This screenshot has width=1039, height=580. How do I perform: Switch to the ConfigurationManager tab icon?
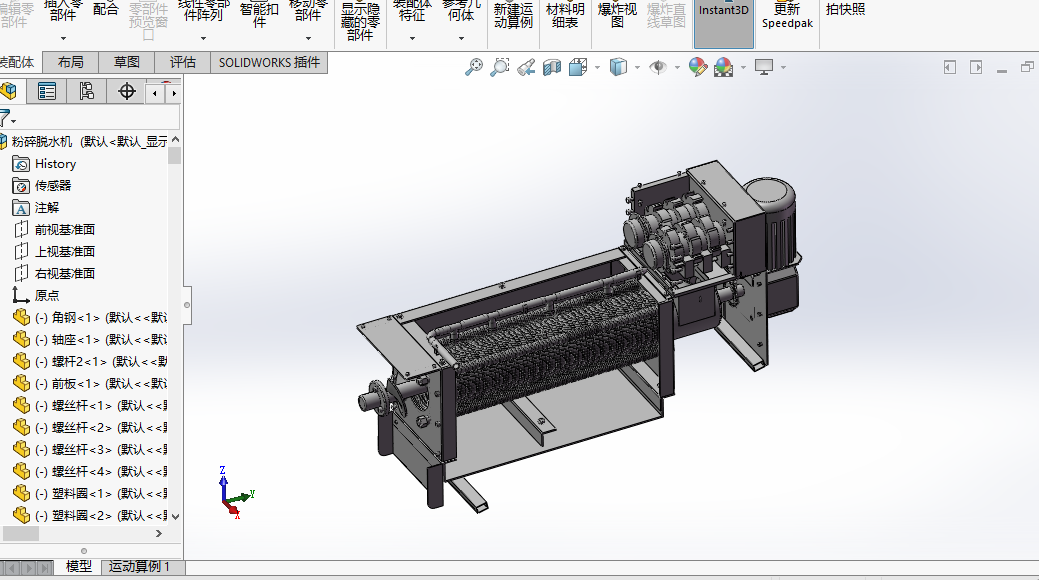[x=86, y=92]
